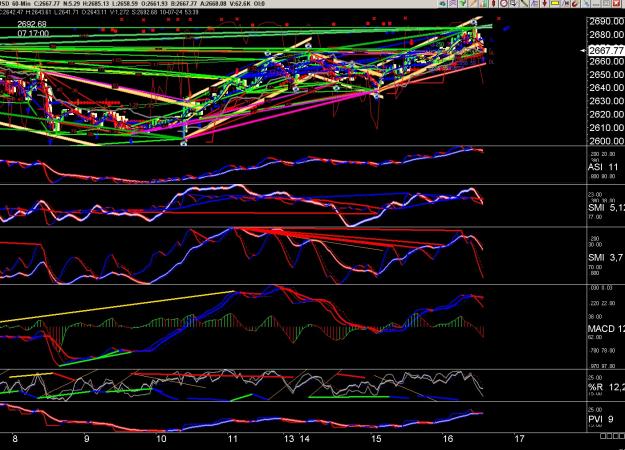Screen dimensions: 625x450
Task: Click the green arrow toolbar icon
Action: click(463, 4)
